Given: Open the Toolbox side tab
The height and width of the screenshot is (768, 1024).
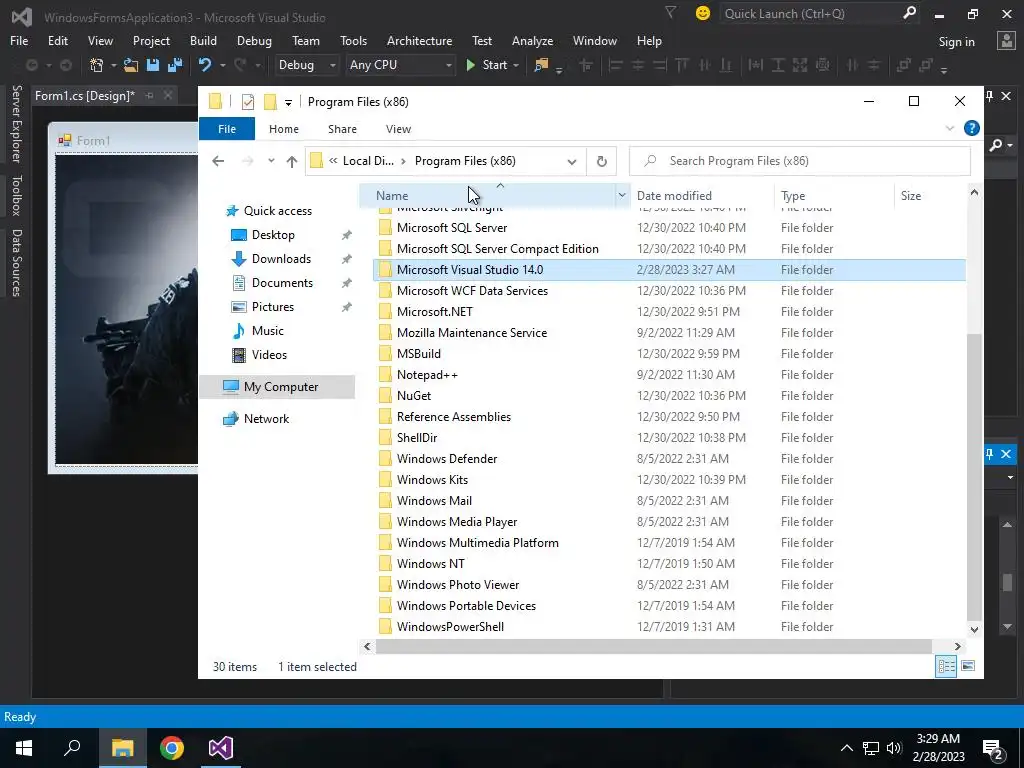Looking at the screenshot, I should pyautogui.click(x=16, y=195).
